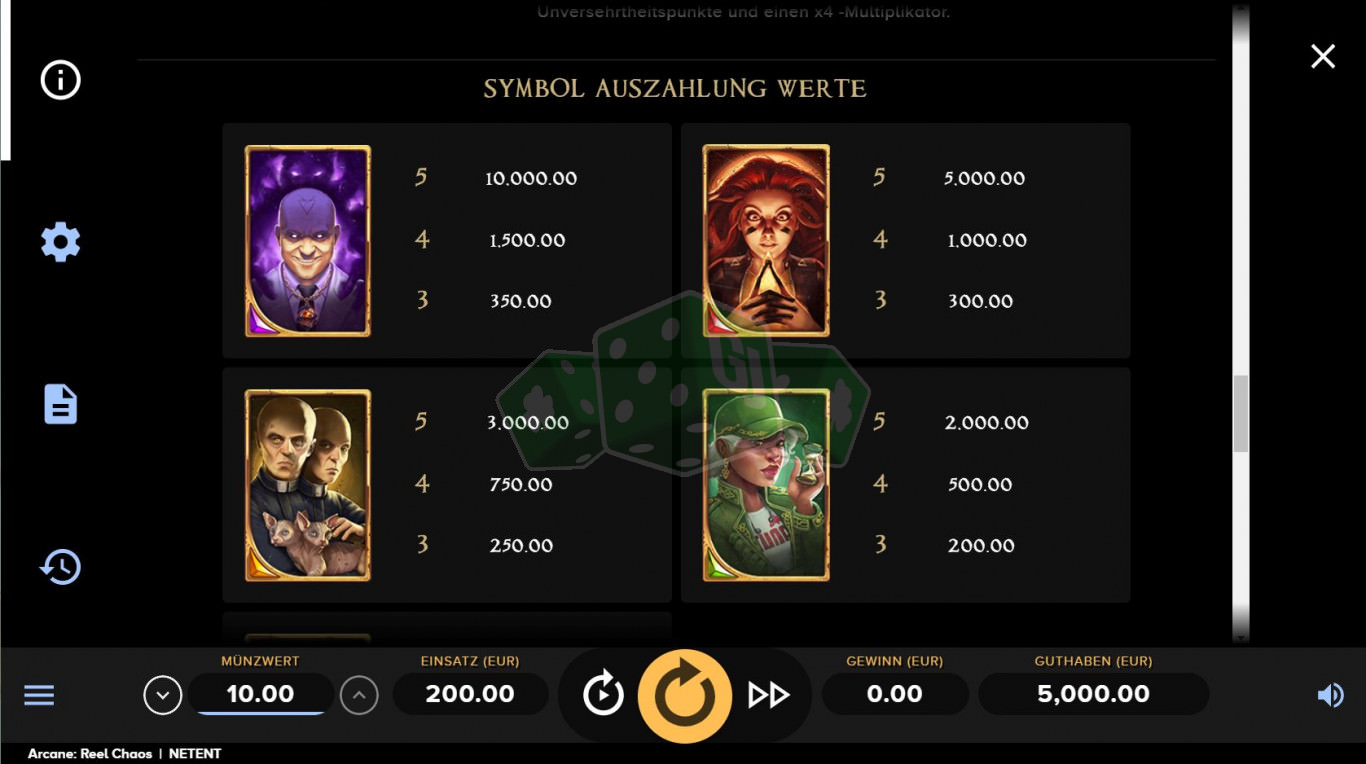Open the game info section icon
The width and height of the screenshot is (1366, 764).
point(60,80)
